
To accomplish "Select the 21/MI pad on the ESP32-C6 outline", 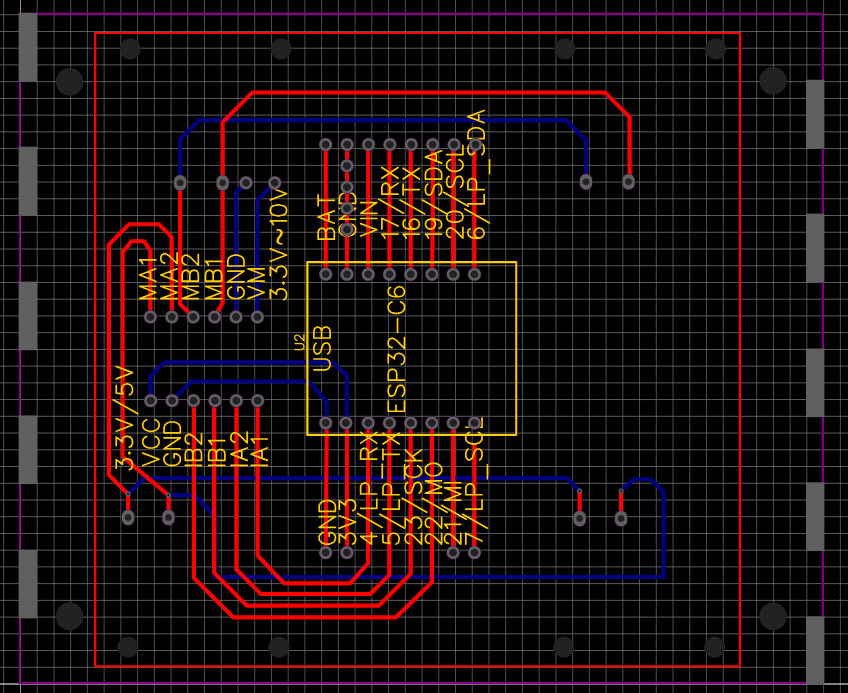I will point(453,423).
